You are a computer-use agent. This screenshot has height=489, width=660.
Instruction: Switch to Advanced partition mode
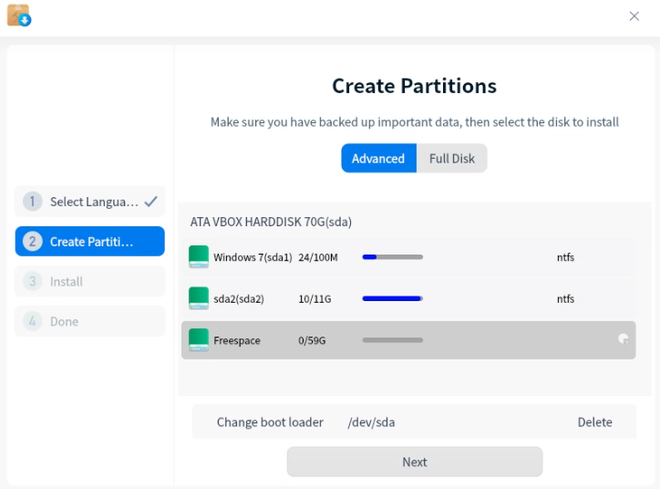[378, 158]
